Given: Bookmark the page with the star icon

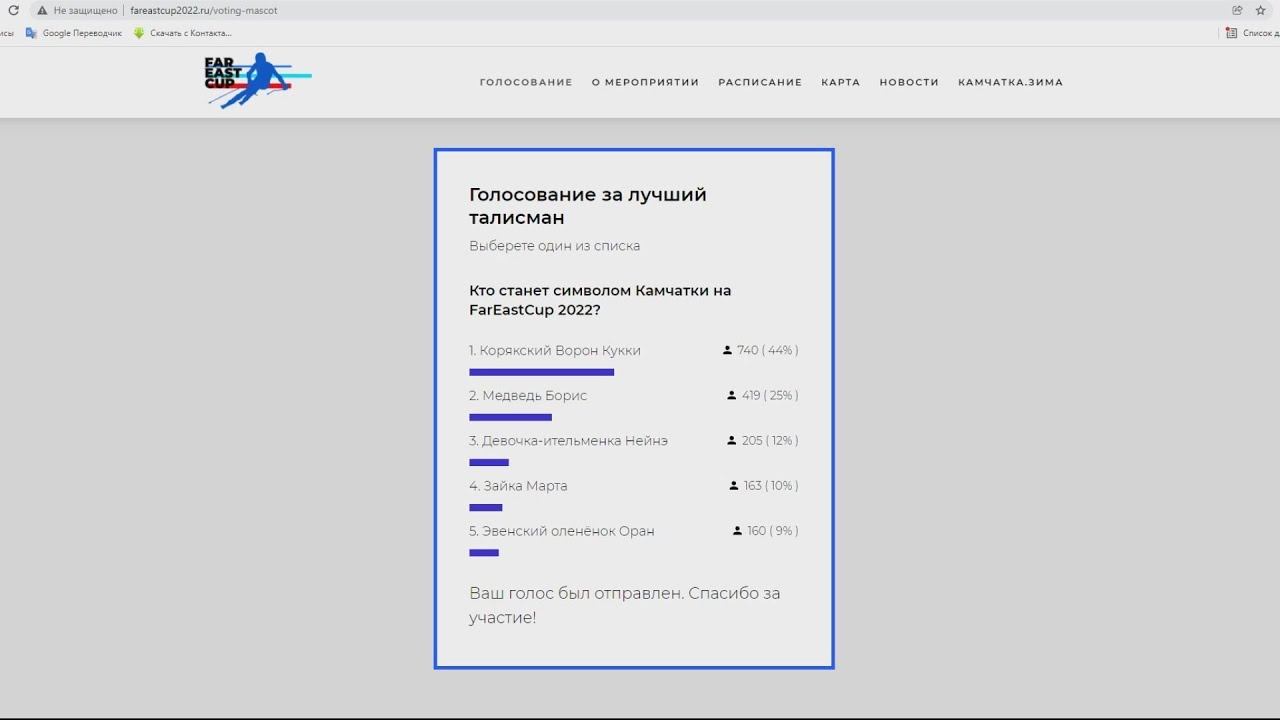Looking at the screenshot, I should tap(1261, 10).
